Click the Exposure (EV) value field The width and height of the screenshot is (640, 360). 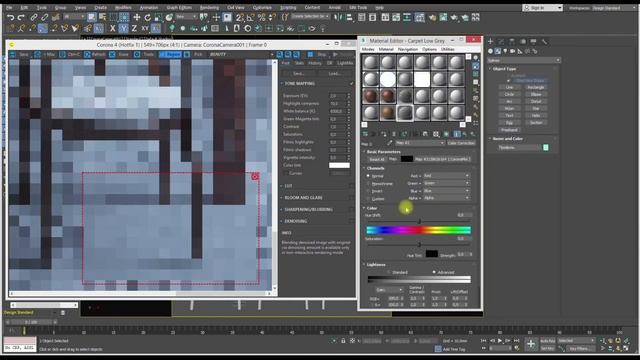click(338, 96)
